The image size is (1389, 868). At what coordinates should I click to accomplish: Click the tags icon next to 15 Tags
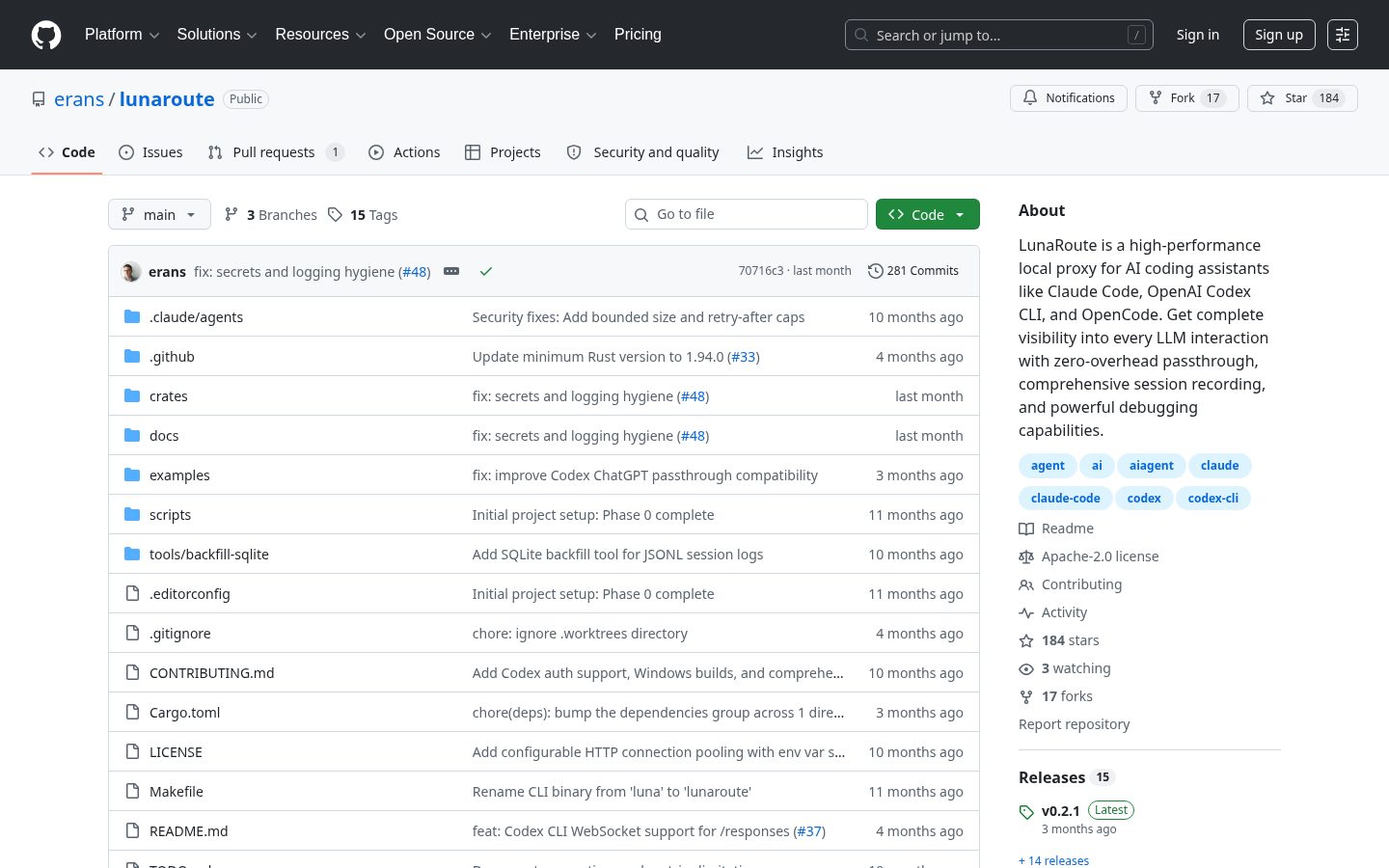point(335,214)
